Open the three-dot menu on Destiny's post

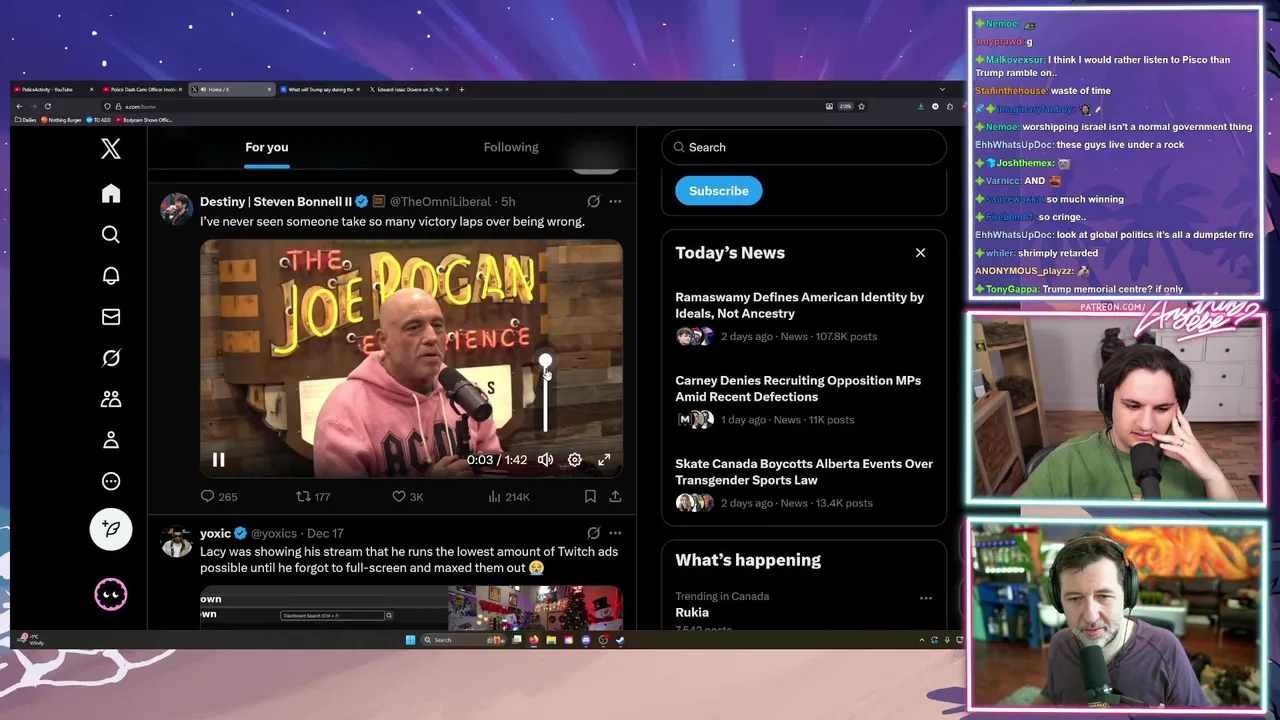615,201
